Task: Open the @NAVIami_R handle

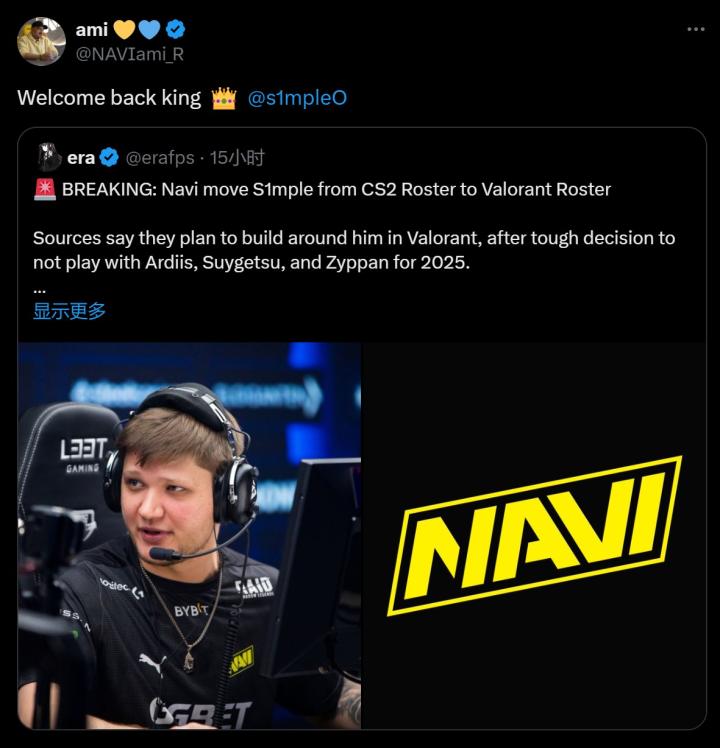Action: pyautogui.click(x=129, y=54)
